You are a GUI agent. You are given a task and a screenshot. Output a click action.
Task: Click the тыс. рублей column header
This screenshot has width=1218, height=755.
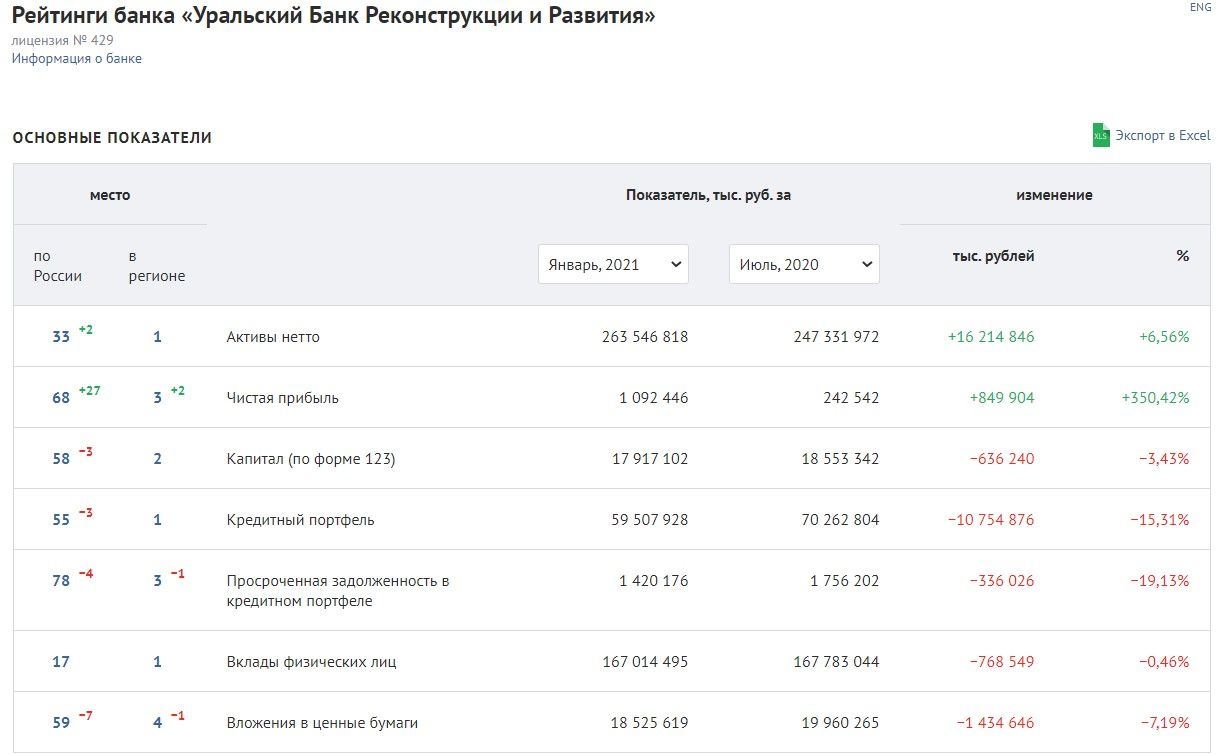[993, 256]
